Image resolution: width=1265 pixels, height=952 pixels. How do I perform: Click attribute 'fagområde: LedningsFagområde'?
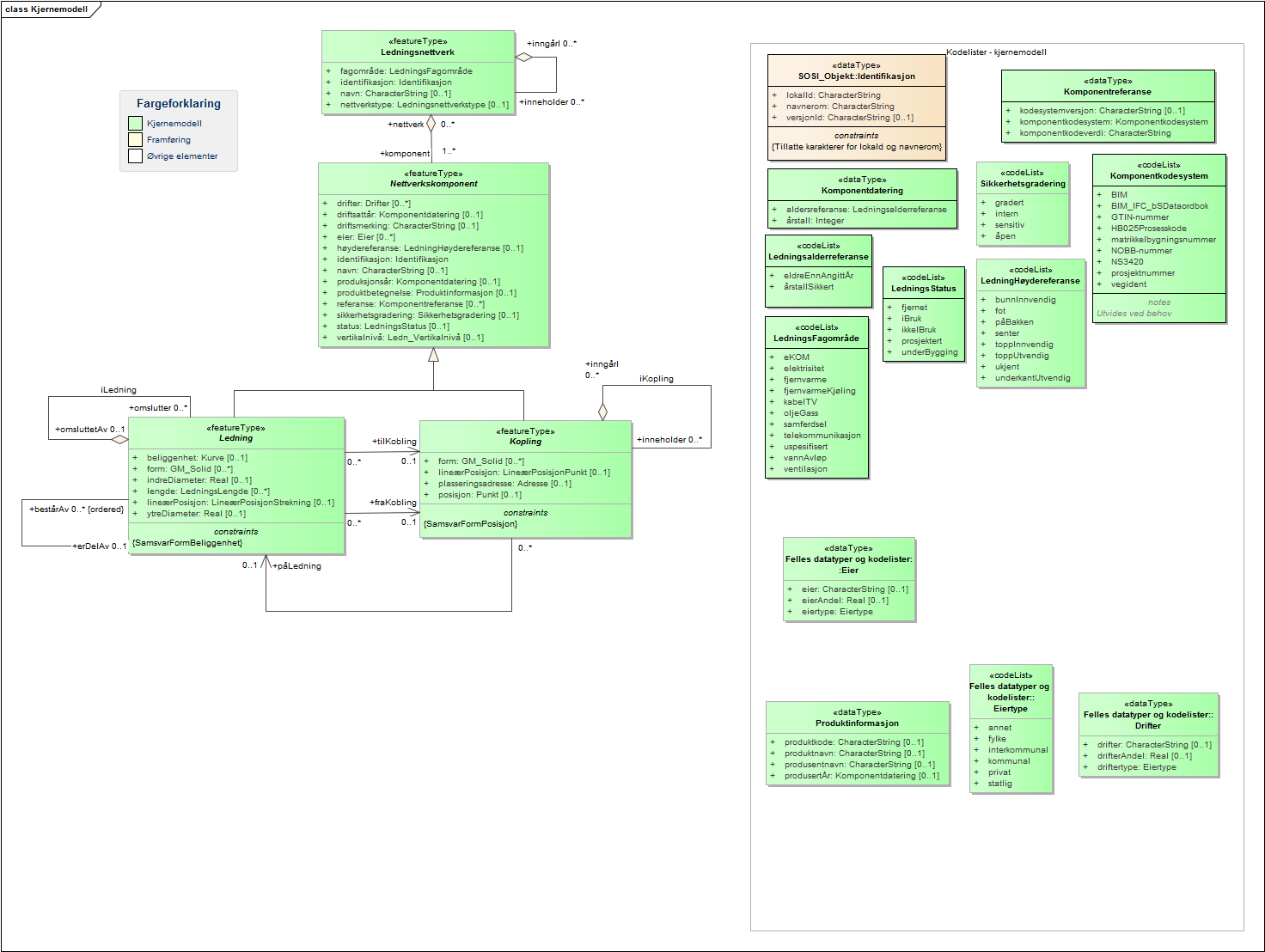point(406,71)
